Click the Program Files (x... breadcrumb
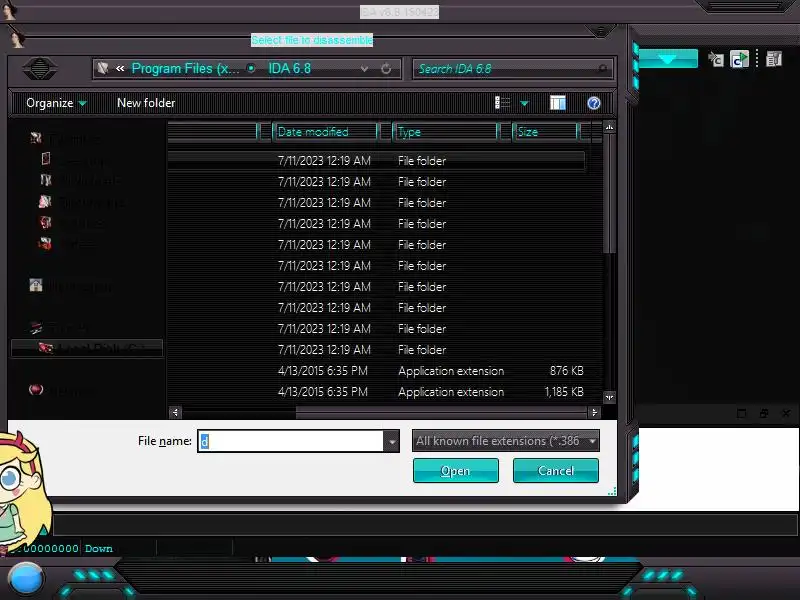 click(x=185, y=68)
